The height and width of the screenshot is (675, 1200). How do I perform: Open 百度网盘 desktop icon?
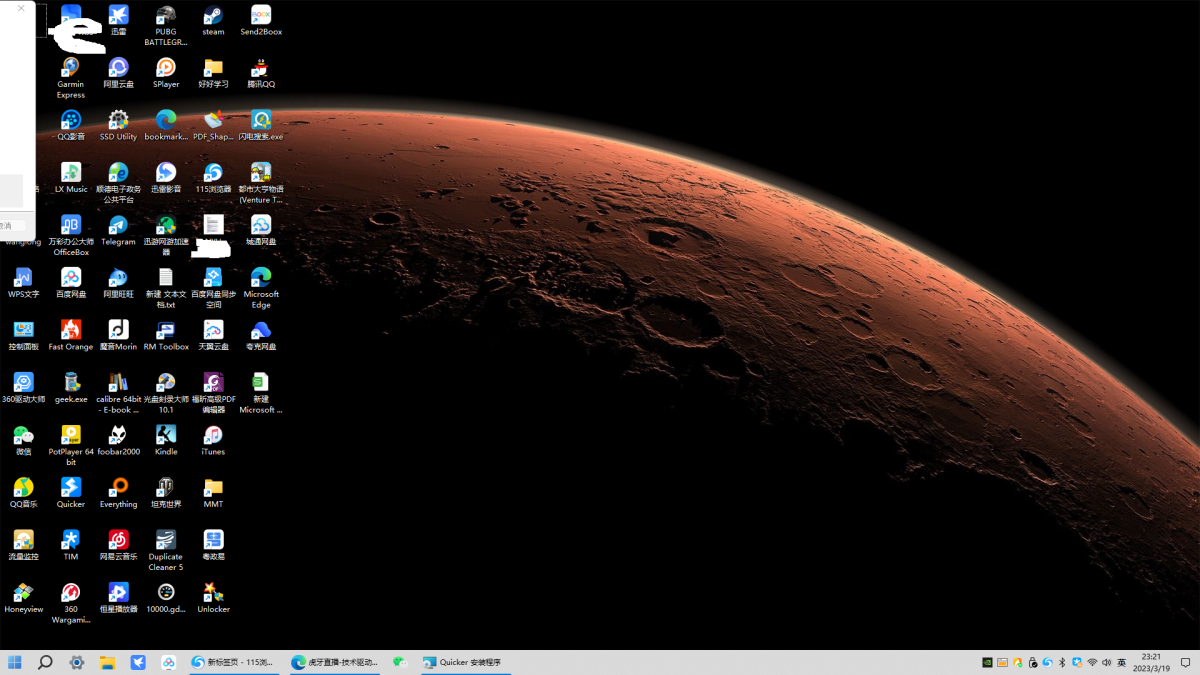pos(71,283)
